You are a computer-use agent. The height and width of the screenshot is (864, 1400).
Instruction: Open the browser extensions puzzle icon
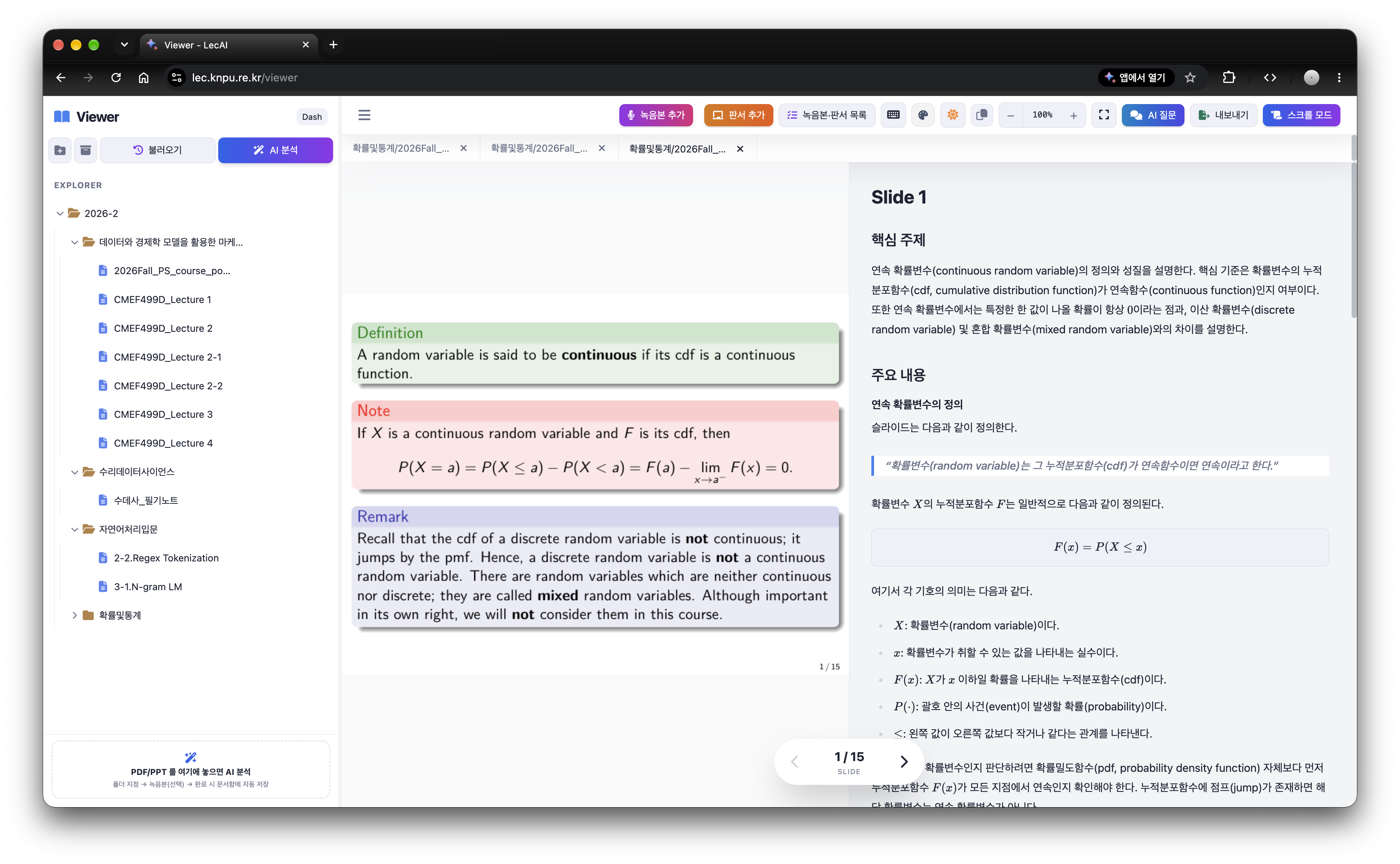[1229, 78]
